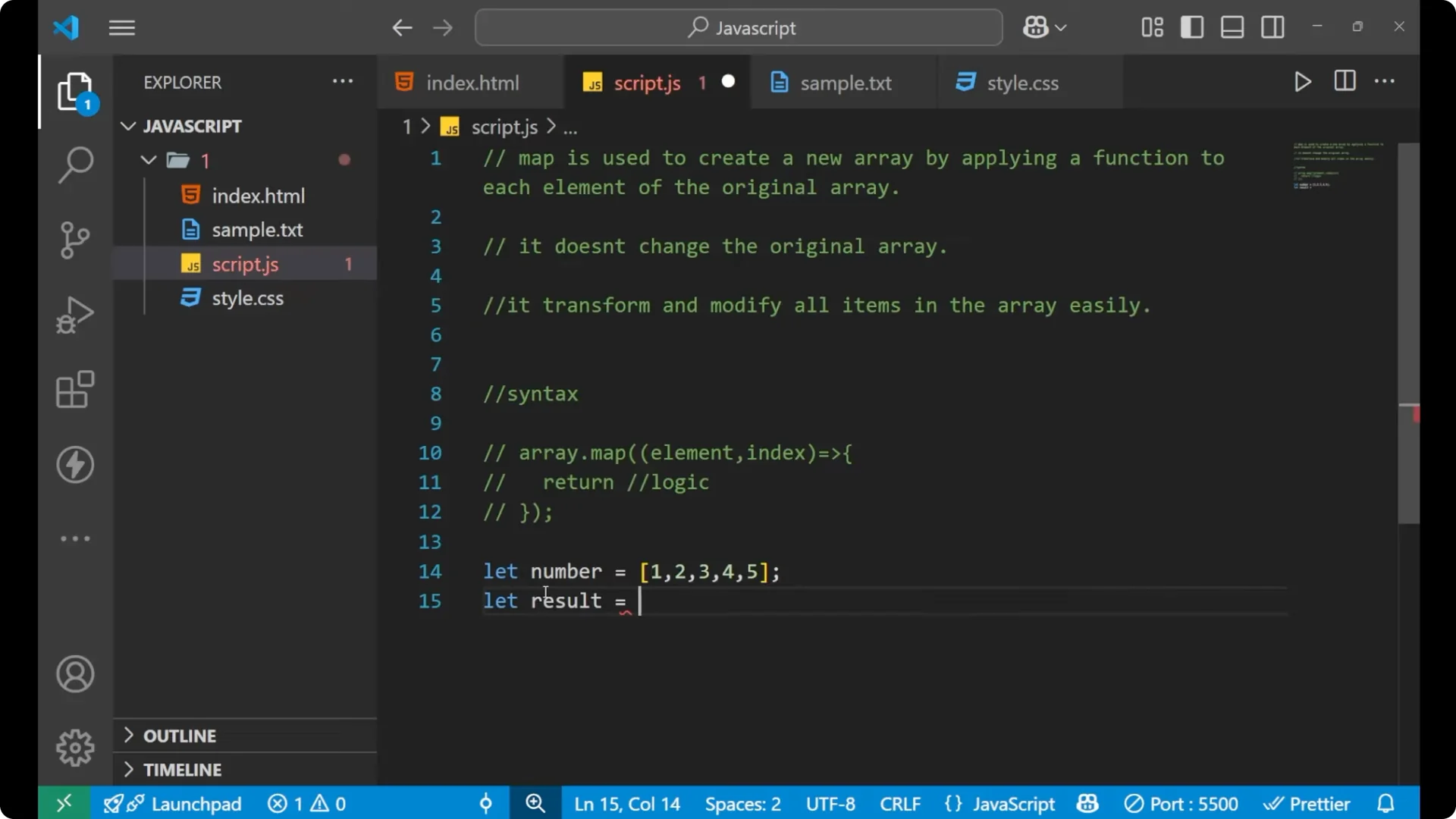Toggle the Secondary Side Bar
Image resolution: width=1456 pixels, height=819 pixels.
(x=1272, y=27)
